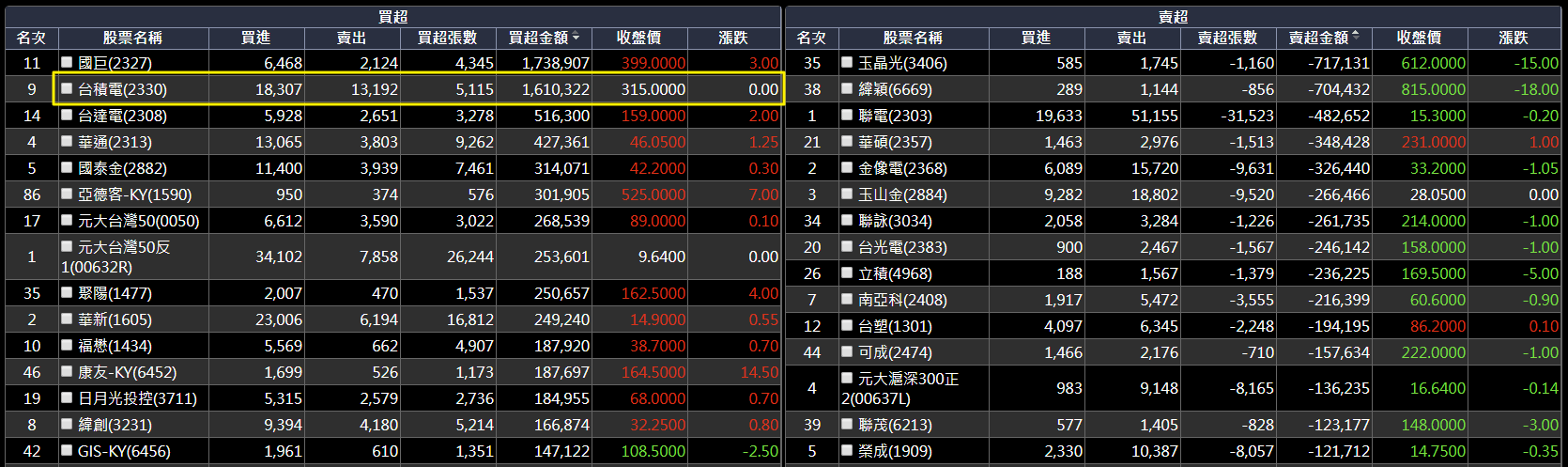Sort by 賣出 column in the 買超 table

point(351,38)
